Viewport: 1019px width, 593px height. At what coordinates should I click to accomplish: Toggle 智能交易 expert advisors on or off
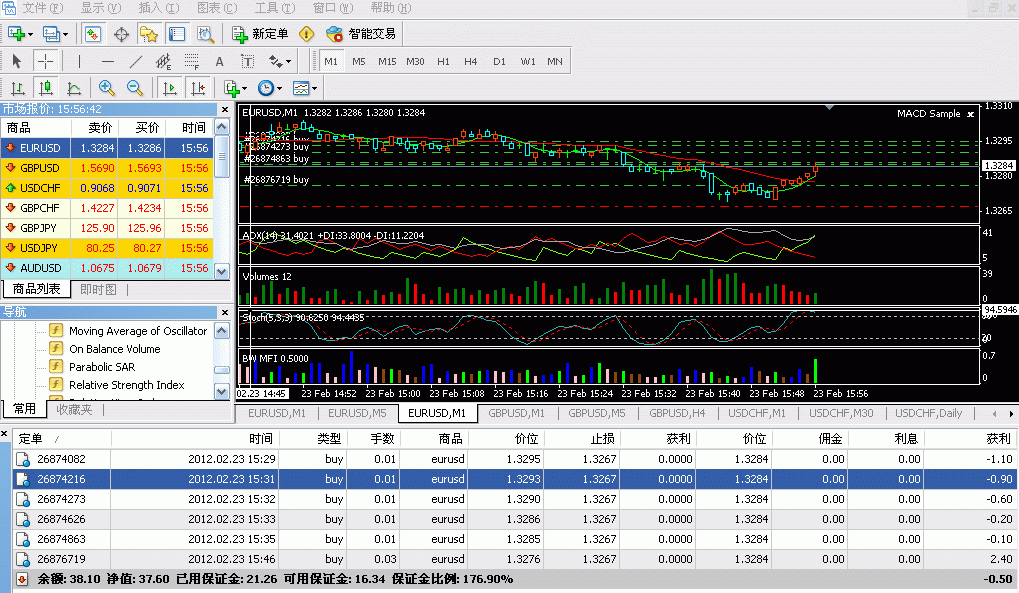pos(361,34)
